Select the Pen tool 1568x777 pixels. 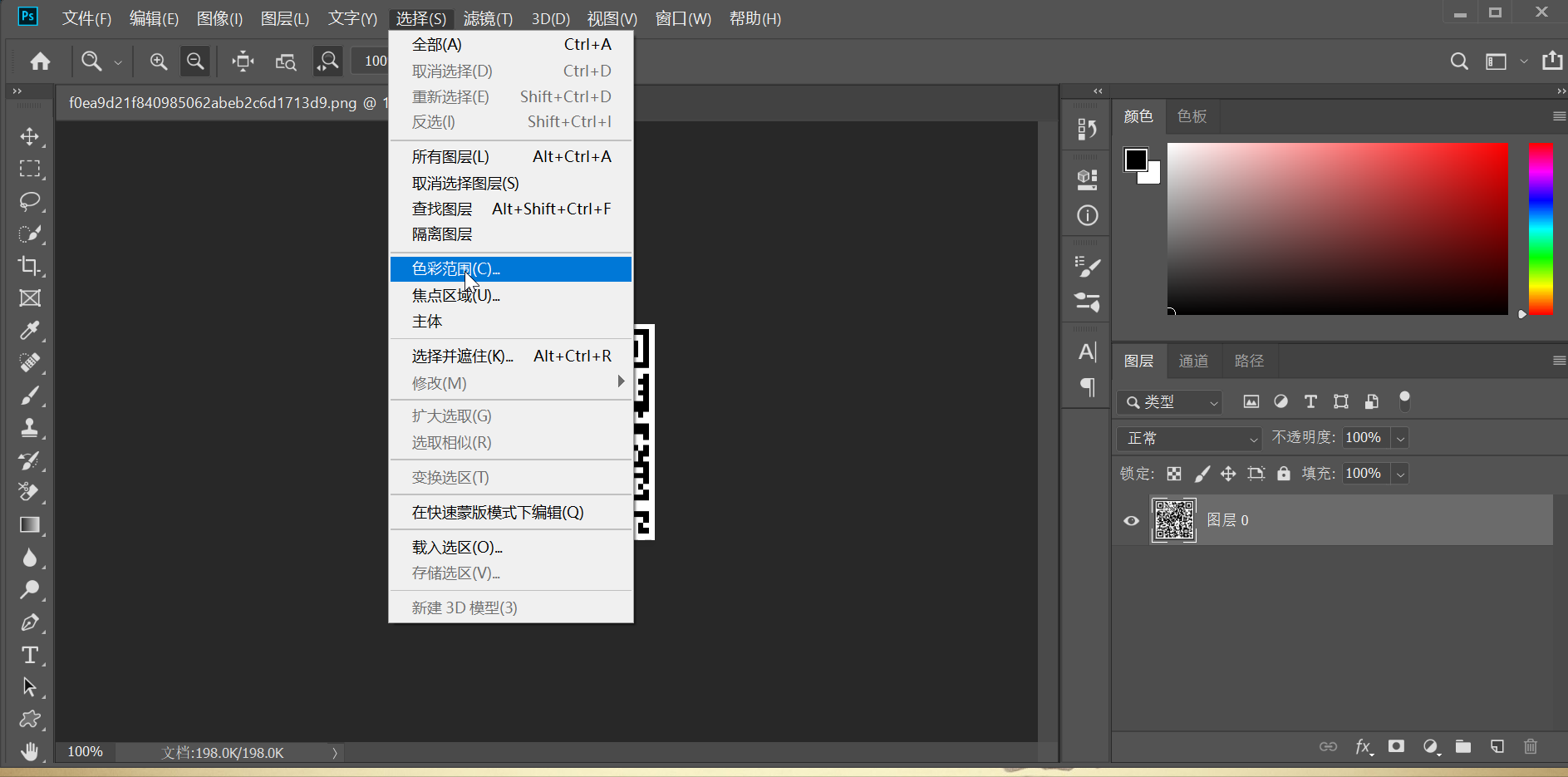tap(30, 622)
